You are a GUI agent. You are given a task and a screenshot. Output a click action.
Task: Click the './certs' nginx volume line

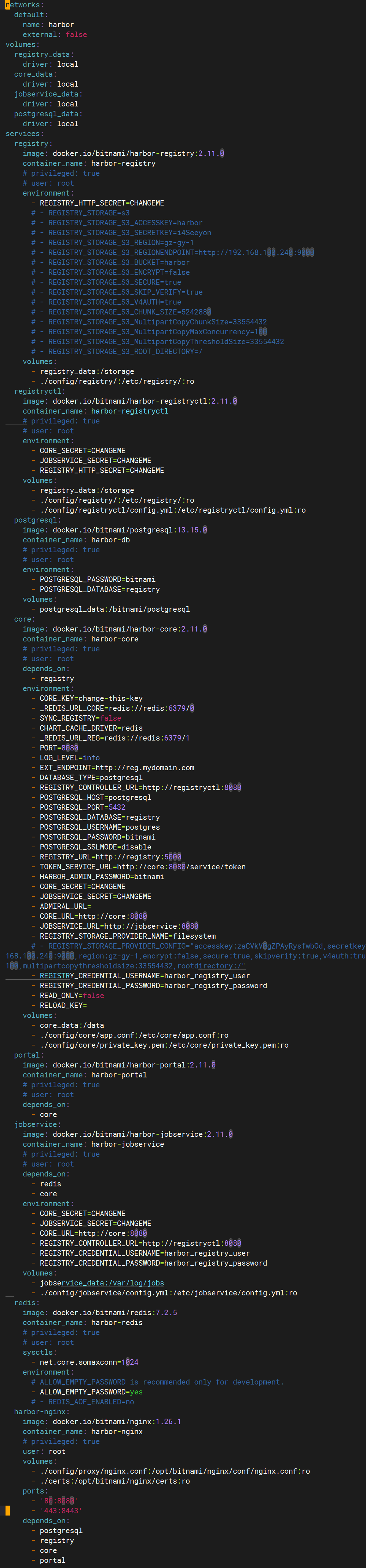click(x=110, y=1481)
